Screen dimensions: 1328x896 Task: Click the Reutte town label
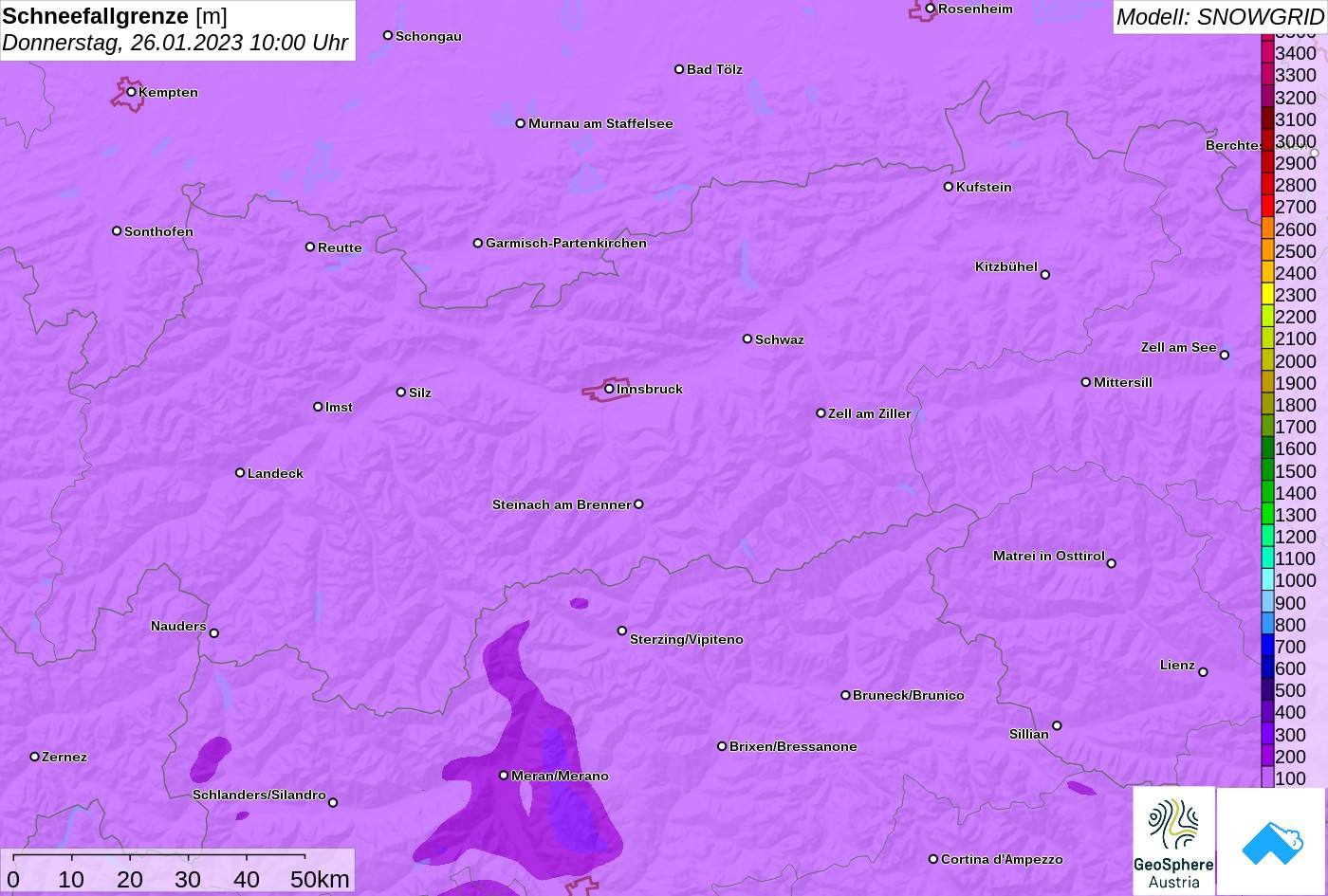tap(340, 247)
